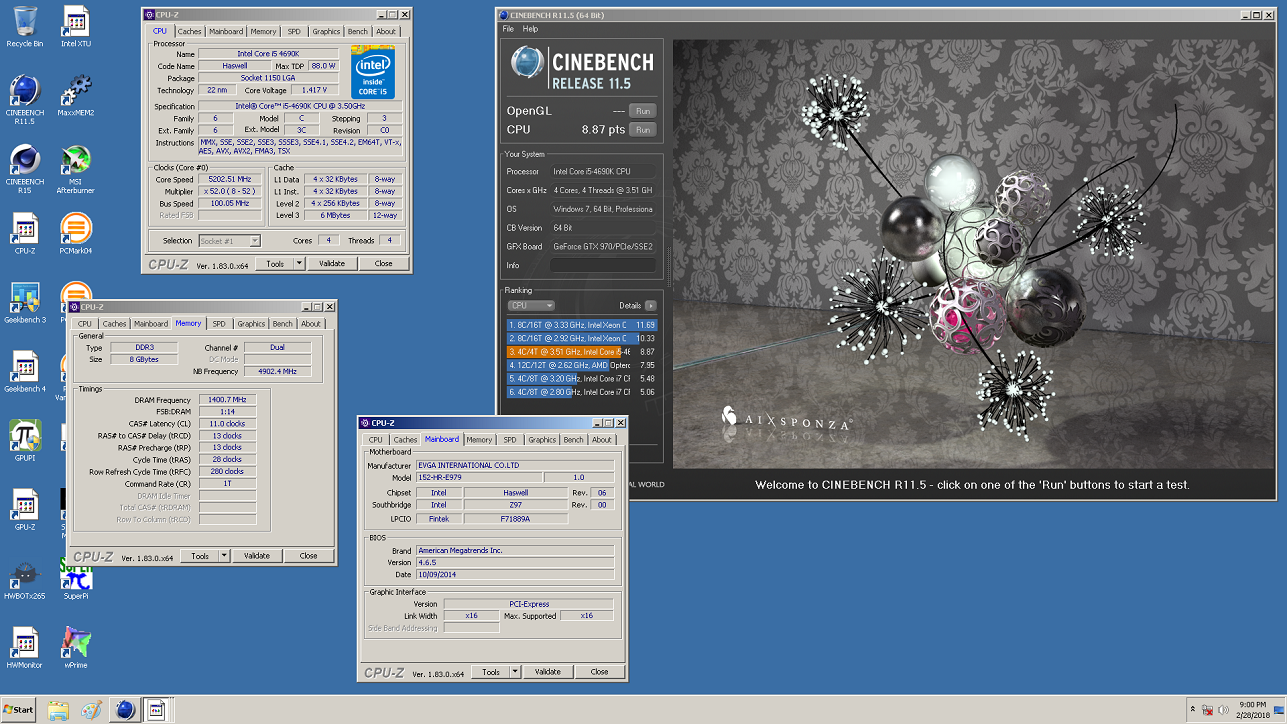Expand Tools dropdown arrow in CPU window
1287x724 pixels.
pos(299,264)
